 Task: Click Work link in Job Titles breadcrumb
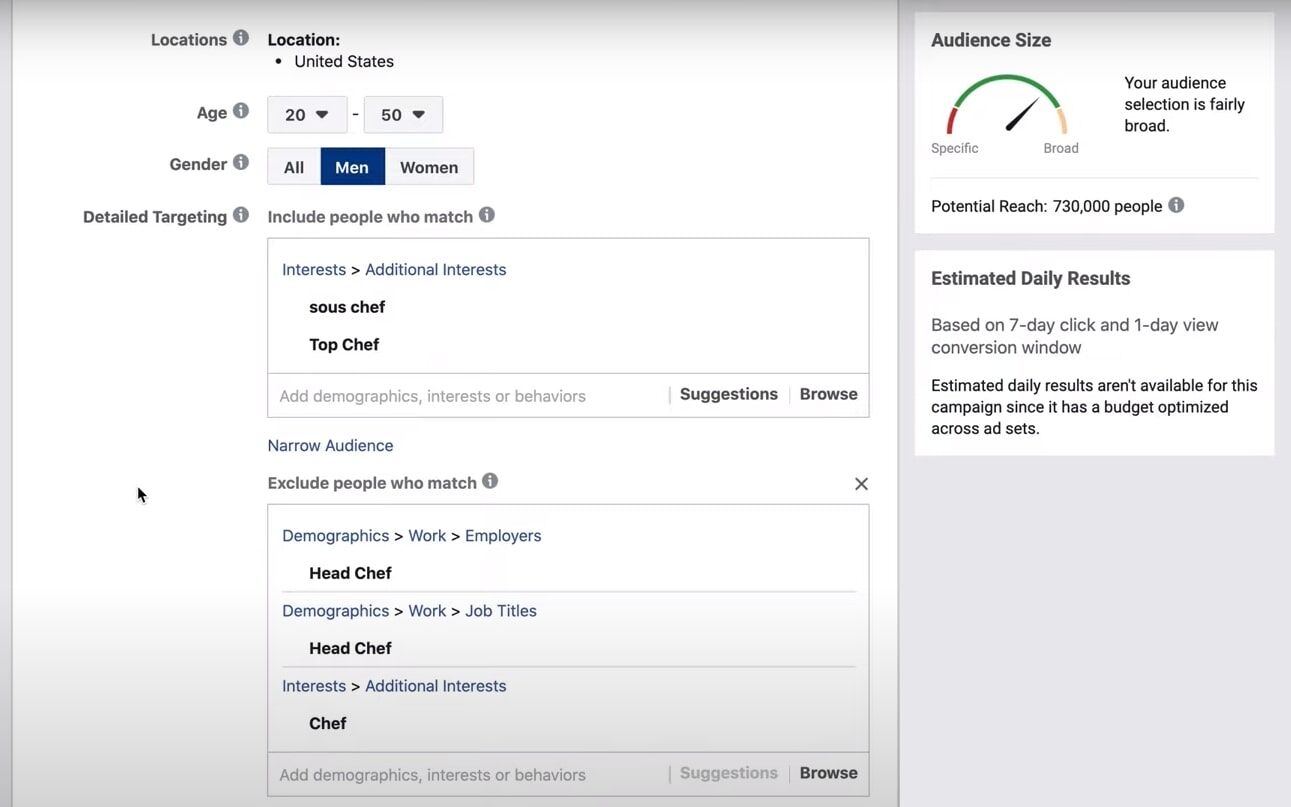coord(427,611)
